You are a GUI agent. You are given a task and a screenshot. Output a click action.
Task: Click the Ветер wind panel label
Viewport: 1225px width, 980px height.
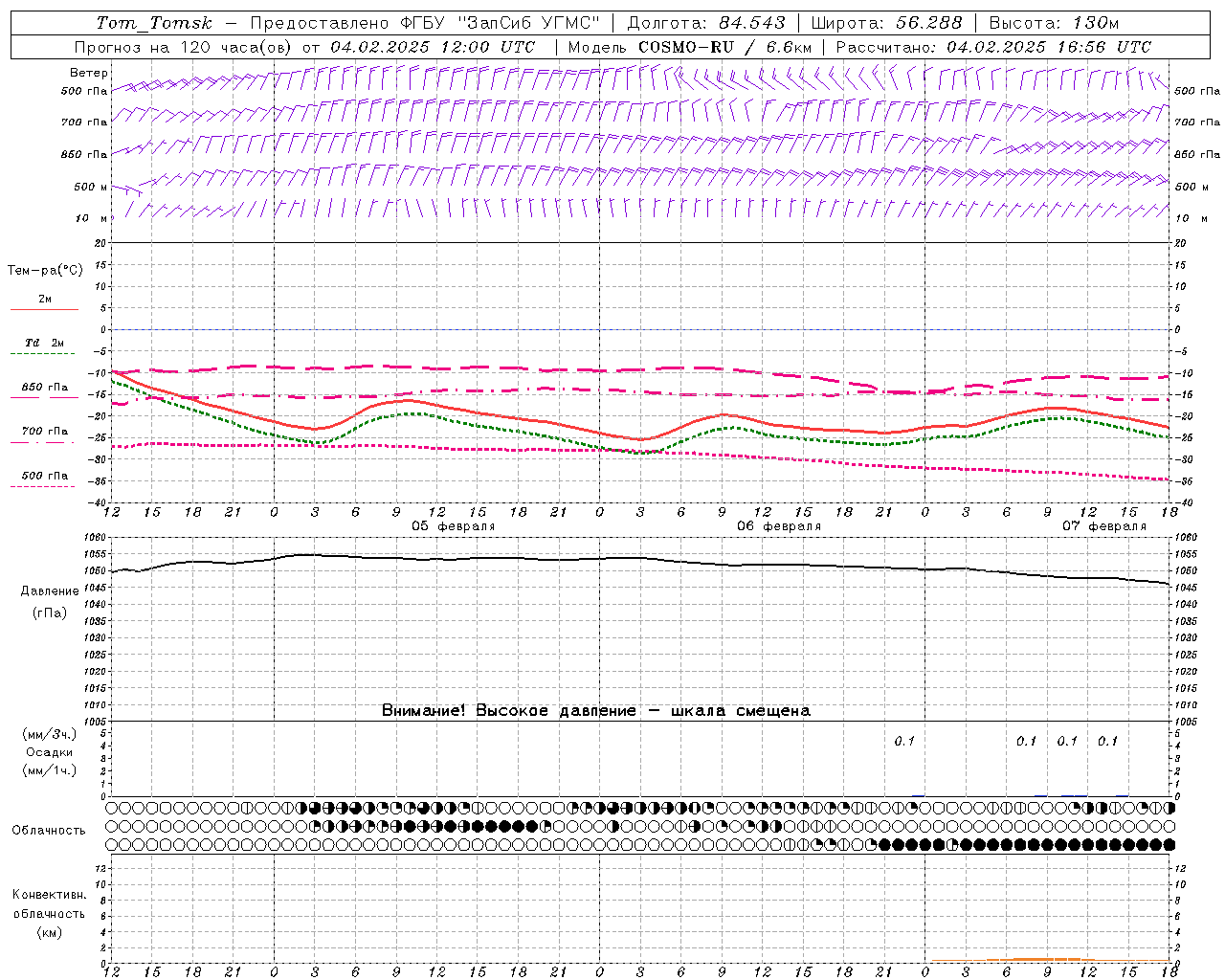(89, 73)
